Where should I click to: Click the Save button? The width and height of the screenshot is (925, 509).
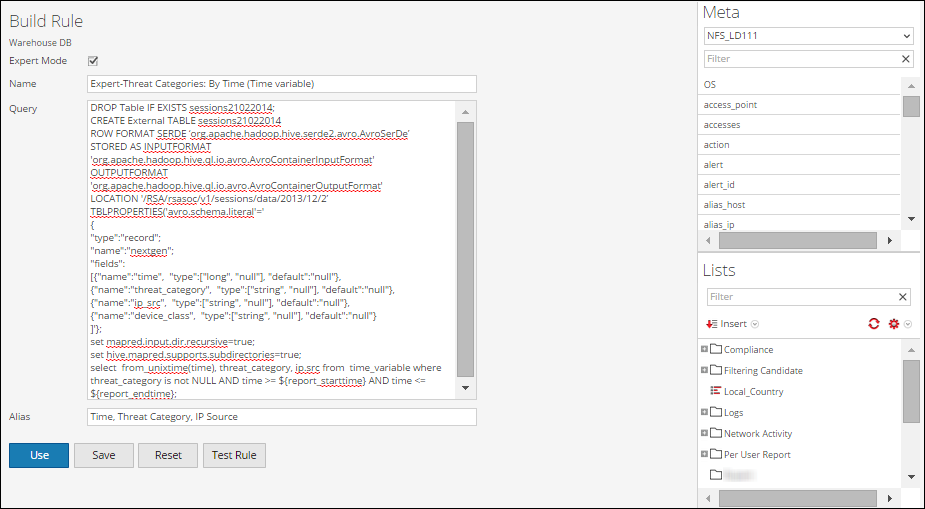(104, 455)
